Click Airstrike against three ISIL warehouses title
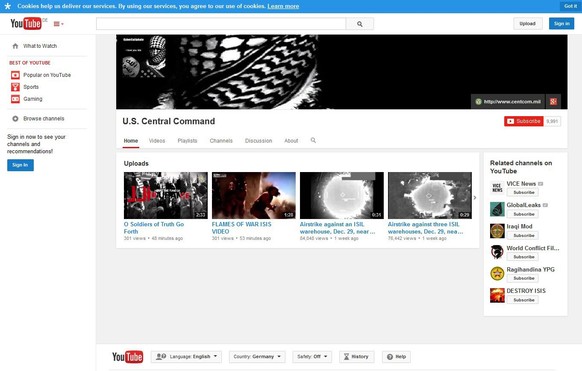 tap(425, 228)
